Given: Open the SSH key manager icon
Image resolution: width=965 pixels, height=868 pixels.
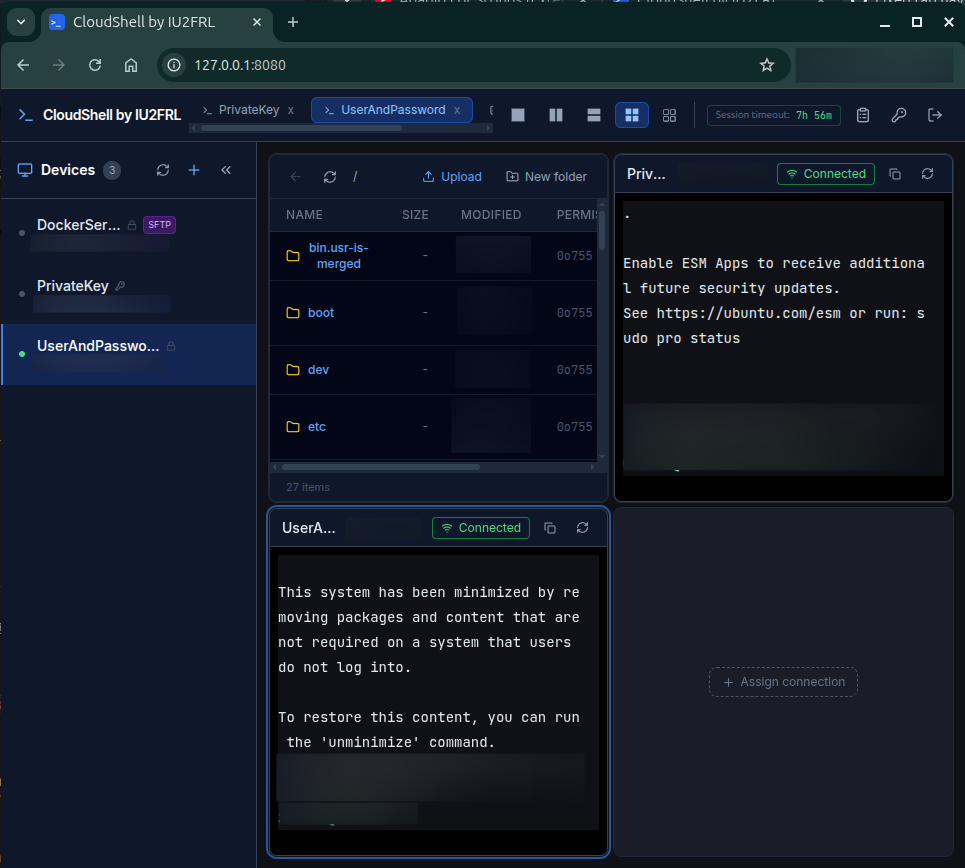Looking at the screenshot, I should (x=899, y=115).
